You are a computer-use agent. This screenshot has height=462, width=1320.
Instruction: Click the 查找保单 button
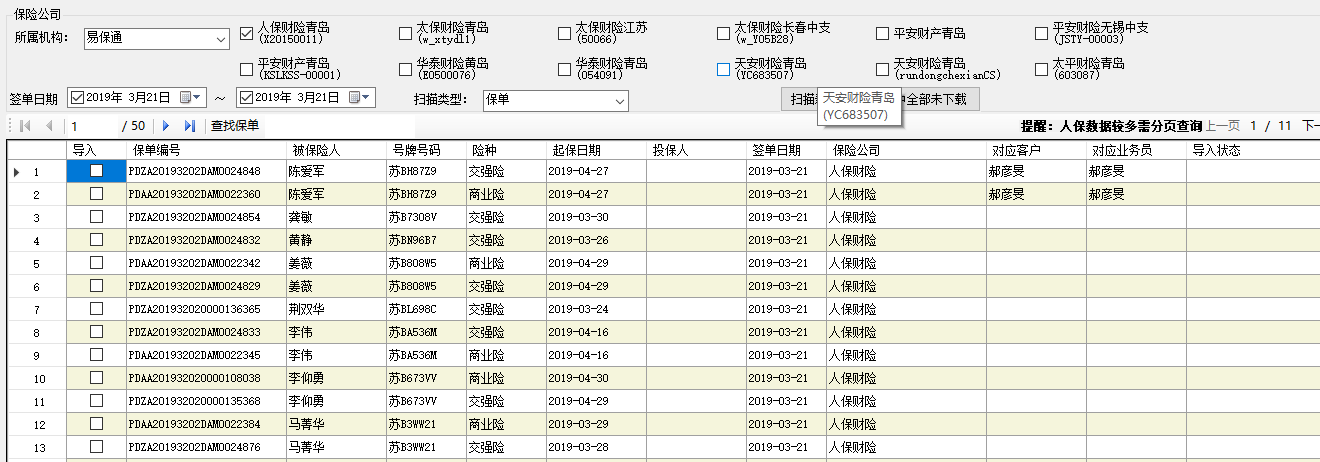pyautogui.click(x=235, y=126)
